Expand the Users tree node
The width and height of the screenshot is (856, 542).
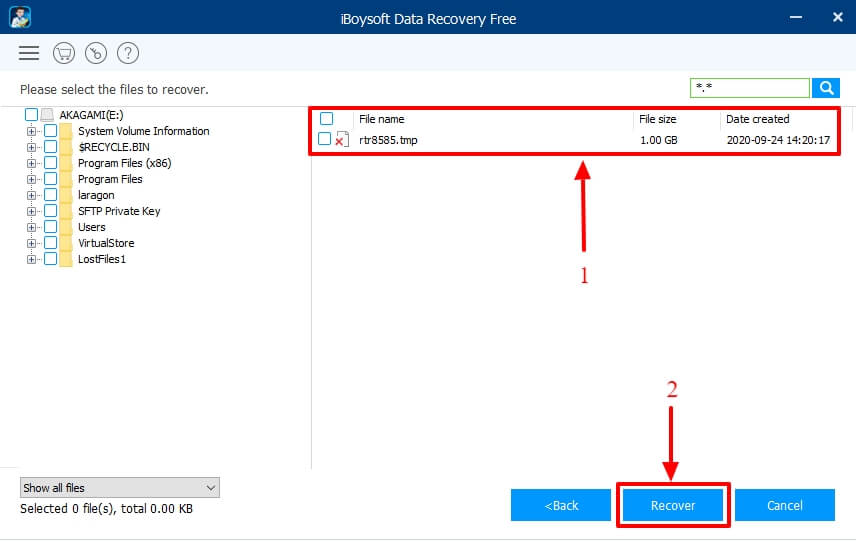[32, 227]
